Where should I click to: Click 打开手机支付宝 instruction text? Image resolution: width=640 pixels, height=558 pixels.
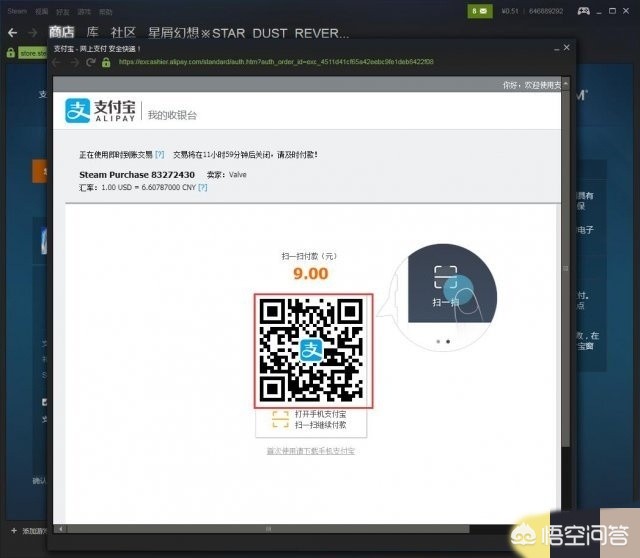click(320, 414)
